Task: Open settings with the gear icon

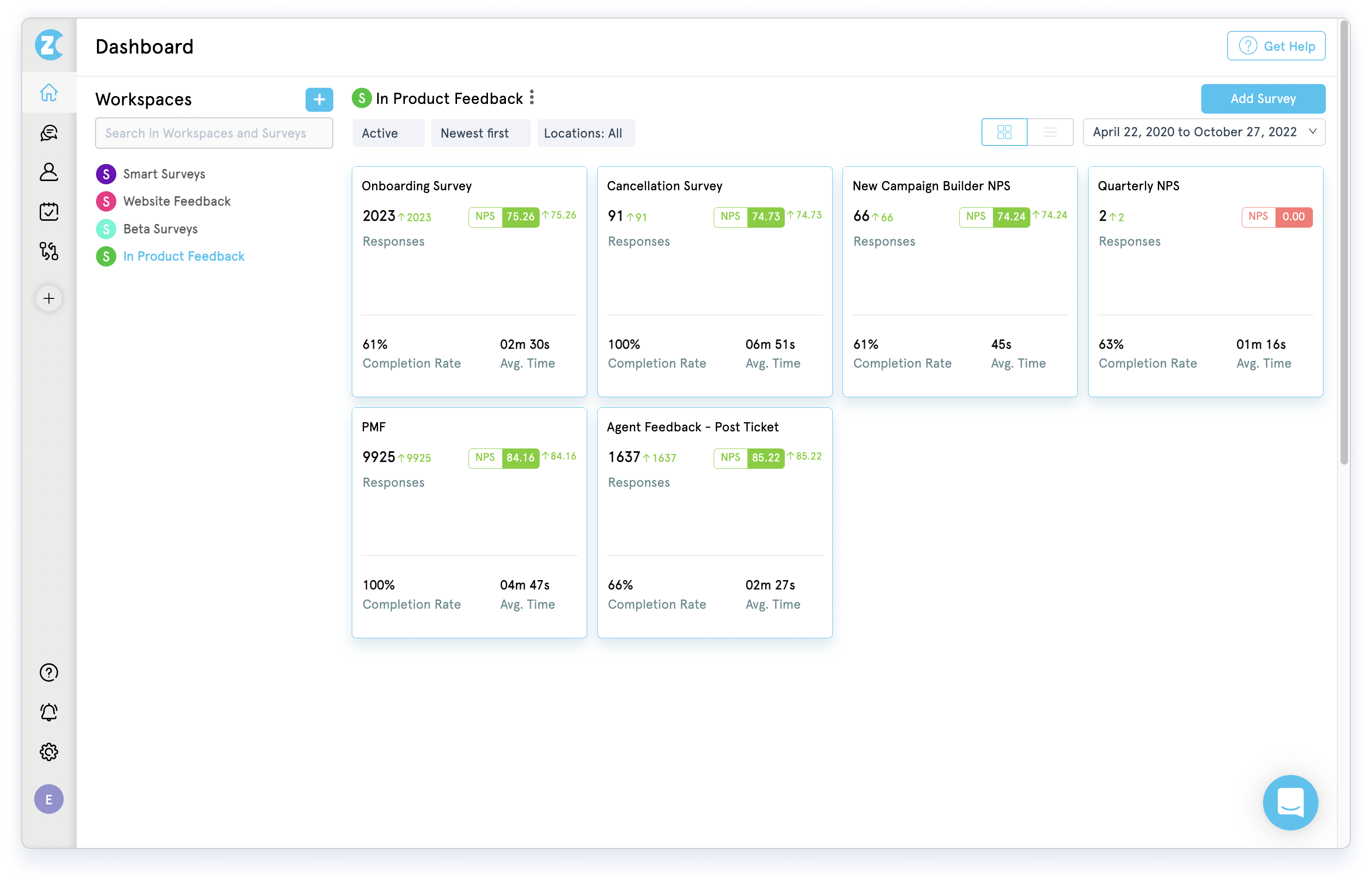Action: [x=49, y=752]
